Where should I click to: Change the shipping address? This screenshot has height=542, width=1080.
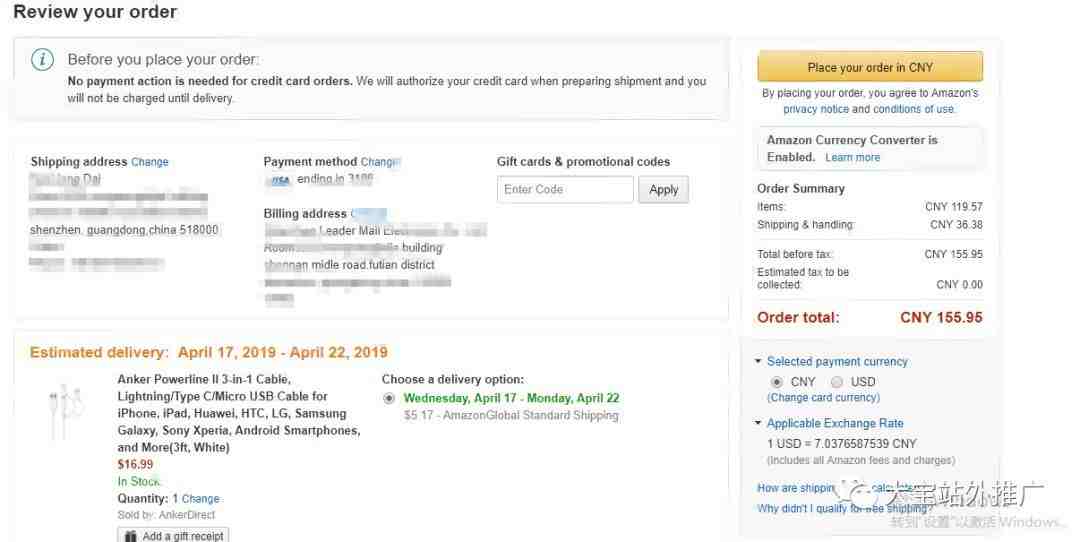pyautogui.click(x=150, y=162)
